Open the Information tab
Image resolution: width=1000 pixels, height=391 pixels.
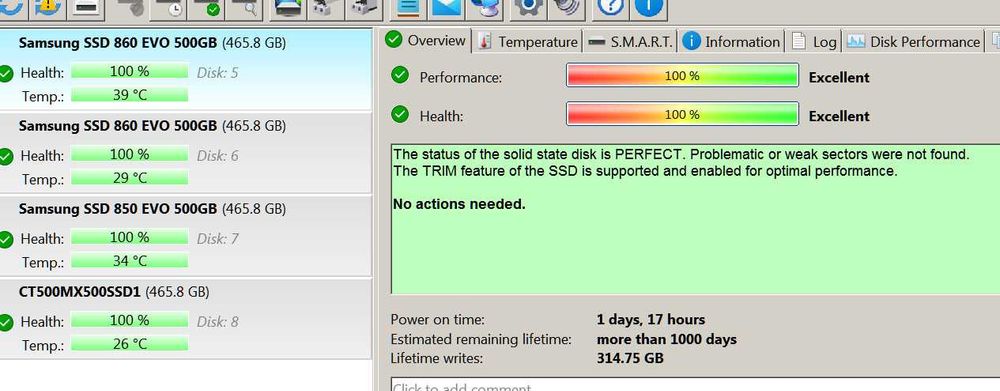[732, 42]
